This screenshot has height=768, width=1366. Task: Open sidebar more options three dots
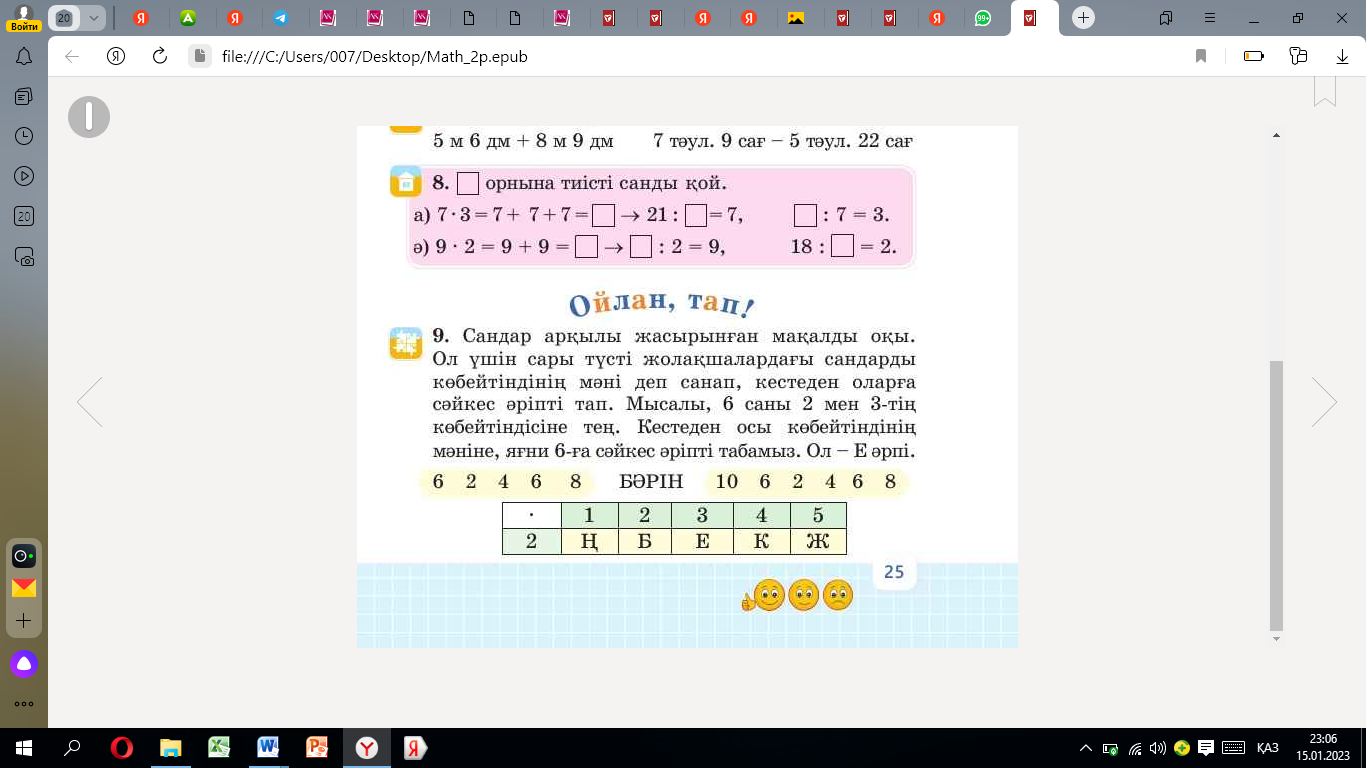pos(24,703)
